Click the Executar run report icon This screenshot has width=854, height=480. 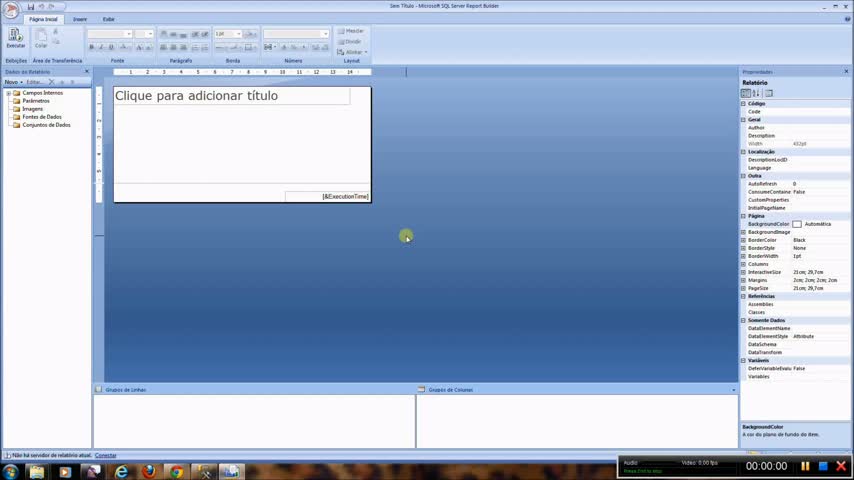click(15, 37)
